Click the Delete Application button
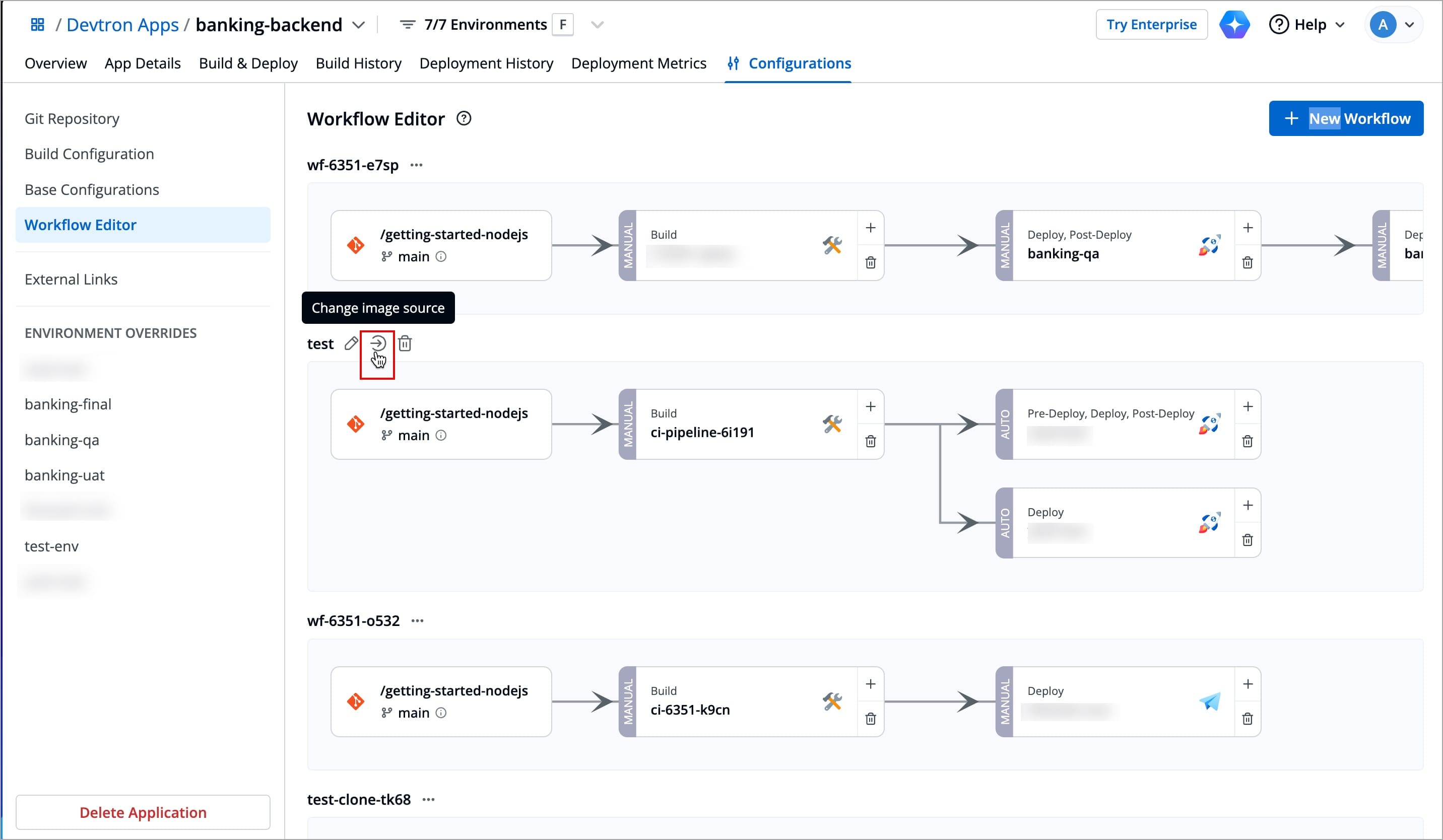This screenshot has height=840, width=1443. [x=143, y=812]
